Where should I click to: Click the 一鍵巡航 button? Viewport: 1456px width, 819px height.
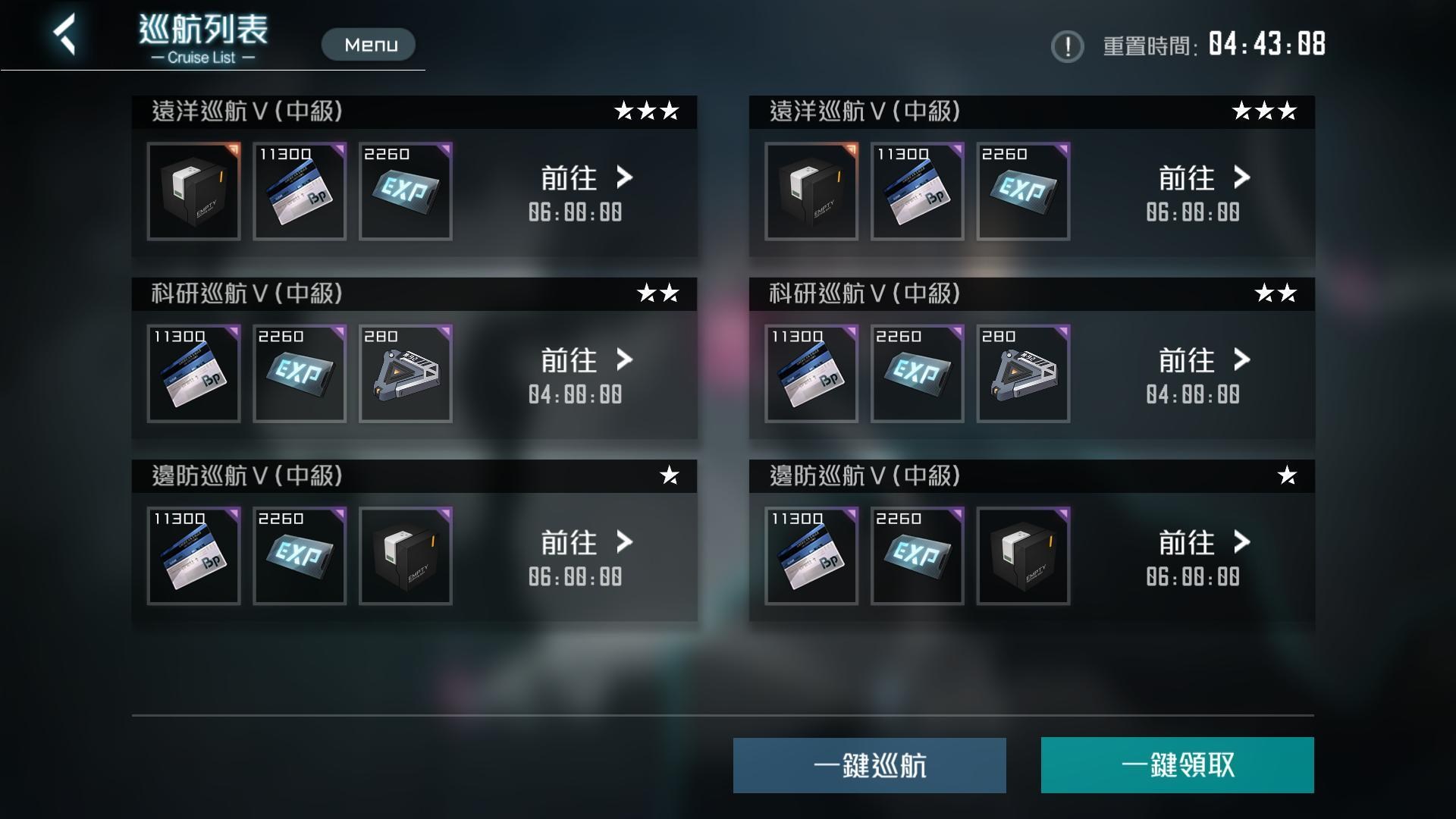pyautogui.click(x=870, y=765)
